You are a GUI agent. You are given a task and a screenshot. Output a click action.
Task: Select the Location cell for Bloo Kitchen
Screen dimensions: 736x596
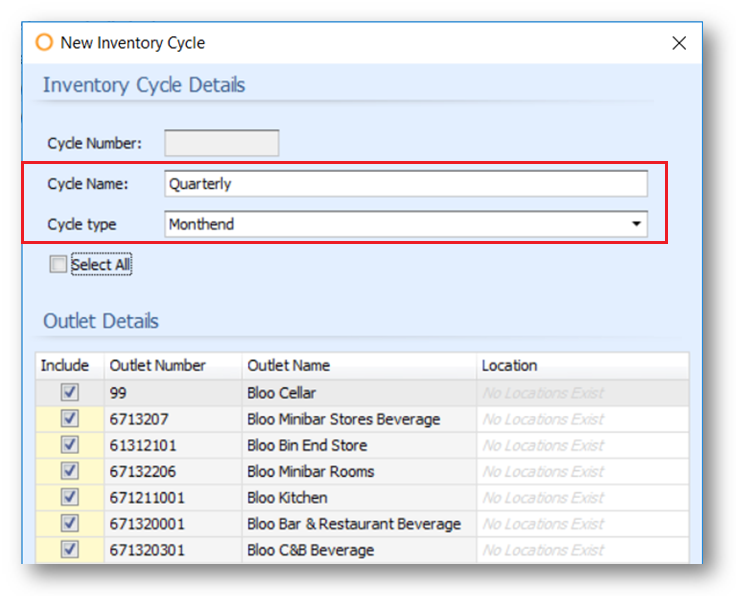pyautogui.click(x=581, y=497)
